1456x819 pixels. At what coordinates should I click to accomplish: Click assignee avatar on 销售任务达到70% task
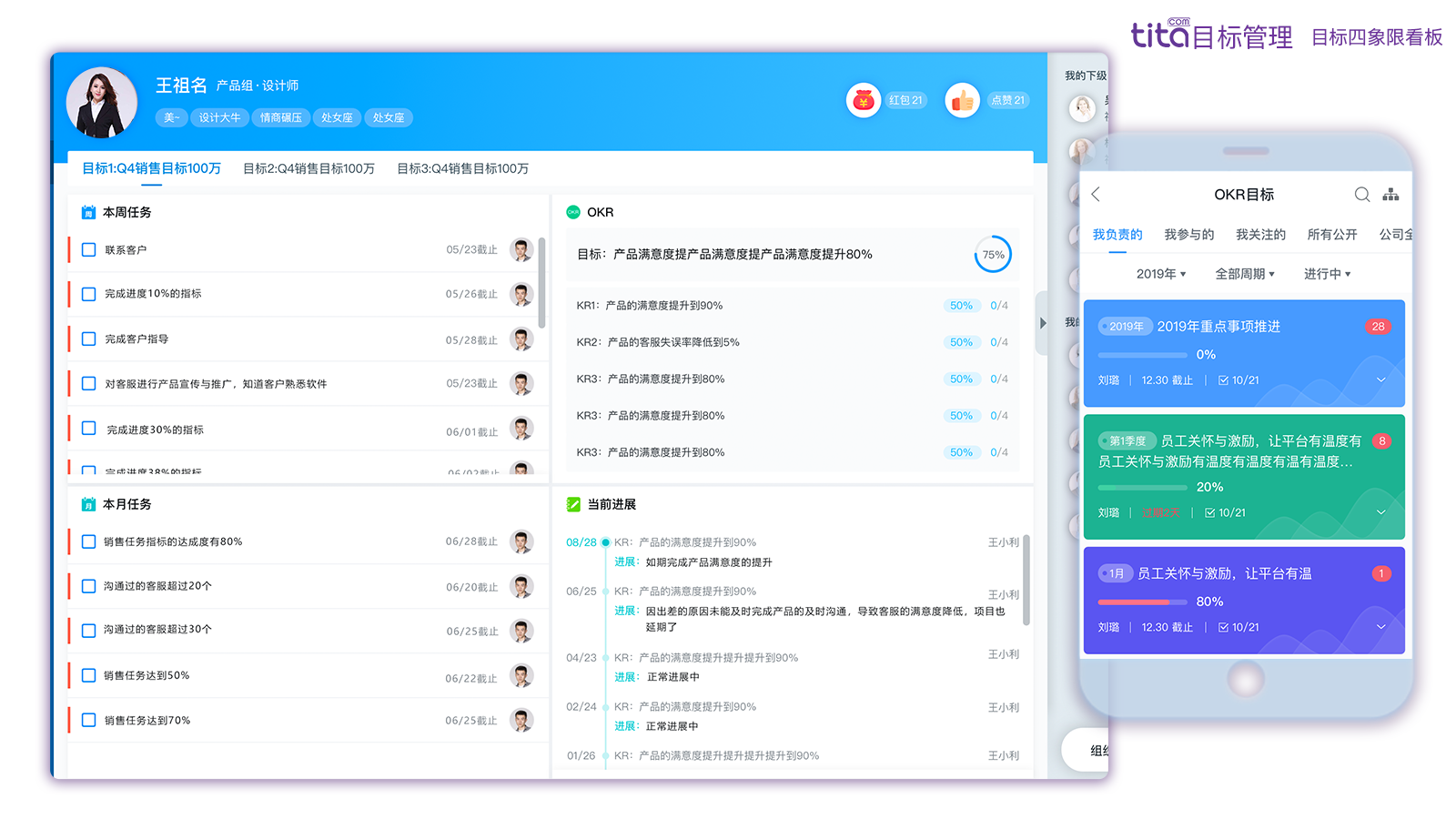521,720
